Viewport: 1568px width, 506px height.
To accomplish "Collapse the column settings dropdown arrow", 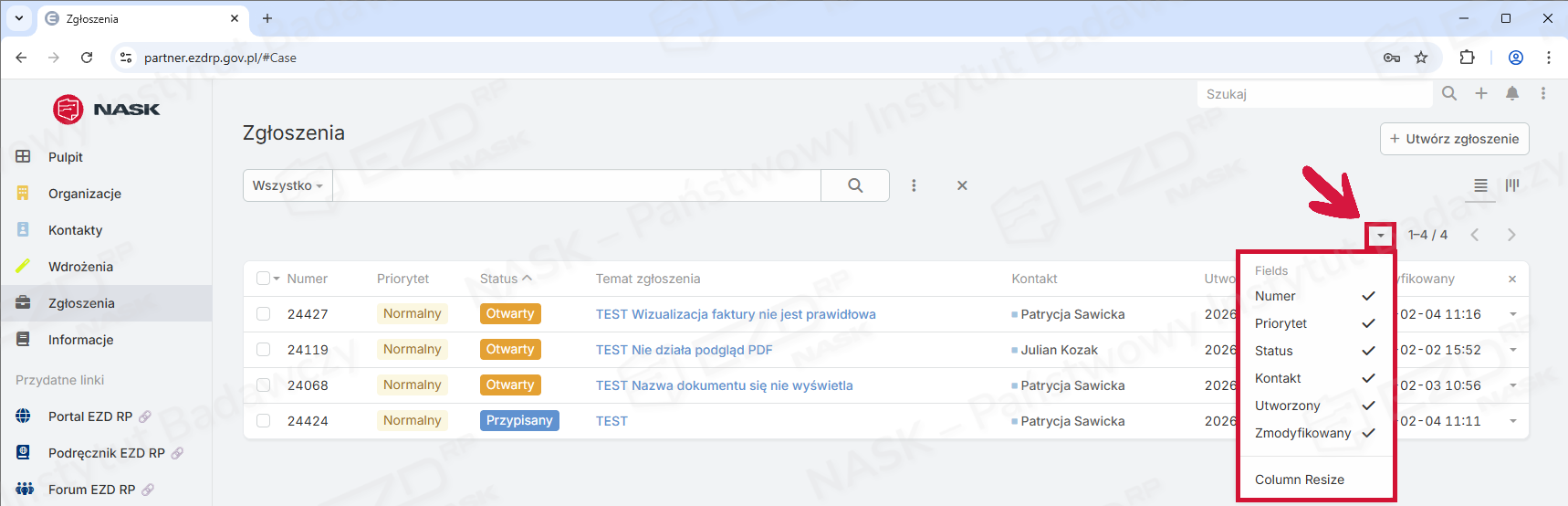I will pos(1381,236).
